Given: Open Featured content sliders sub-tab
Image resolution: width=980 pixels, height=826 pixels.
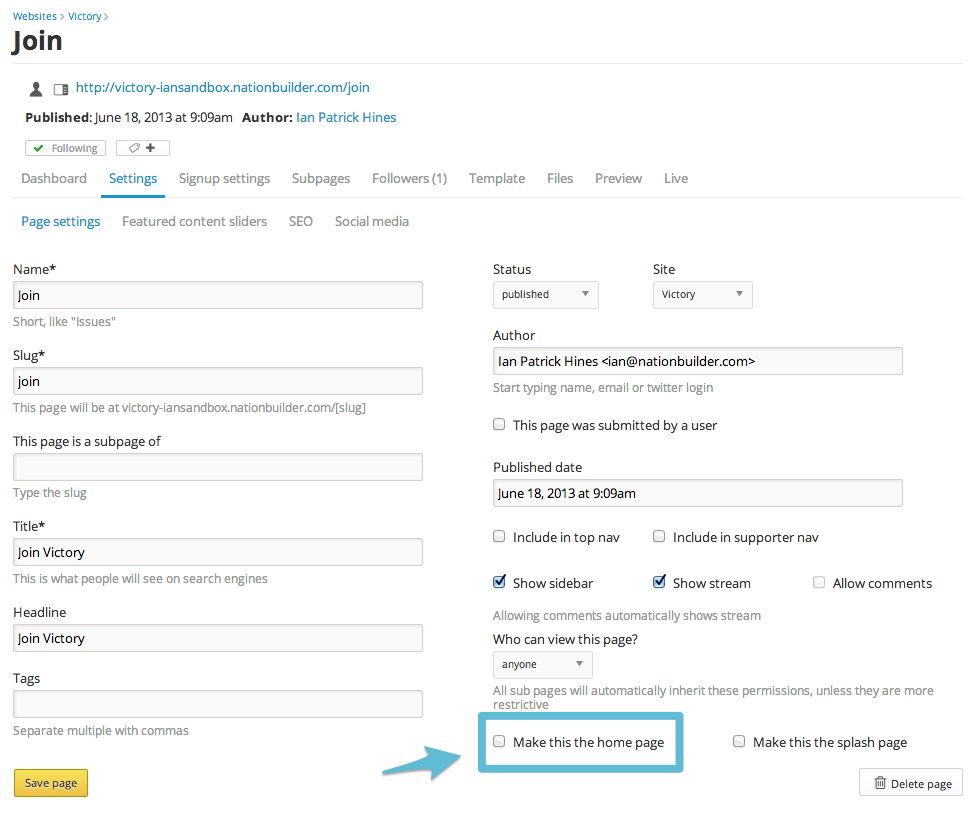Looking at the screenshot, I should (x=194, y=222).
